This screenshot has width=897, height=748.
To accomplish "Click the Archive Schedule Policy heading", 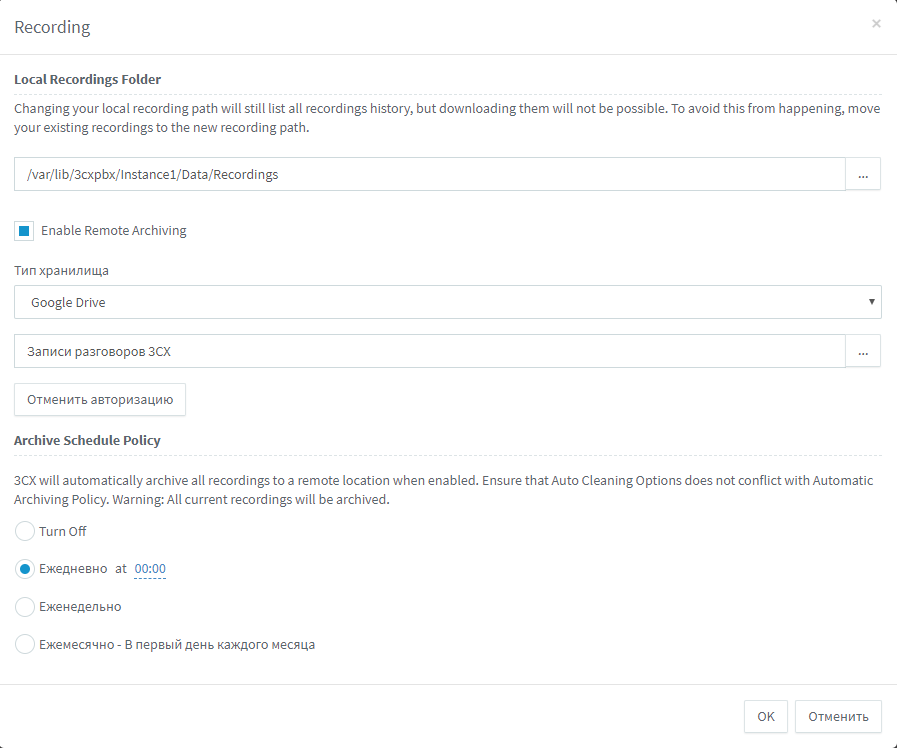I will (x=87, y=440).
